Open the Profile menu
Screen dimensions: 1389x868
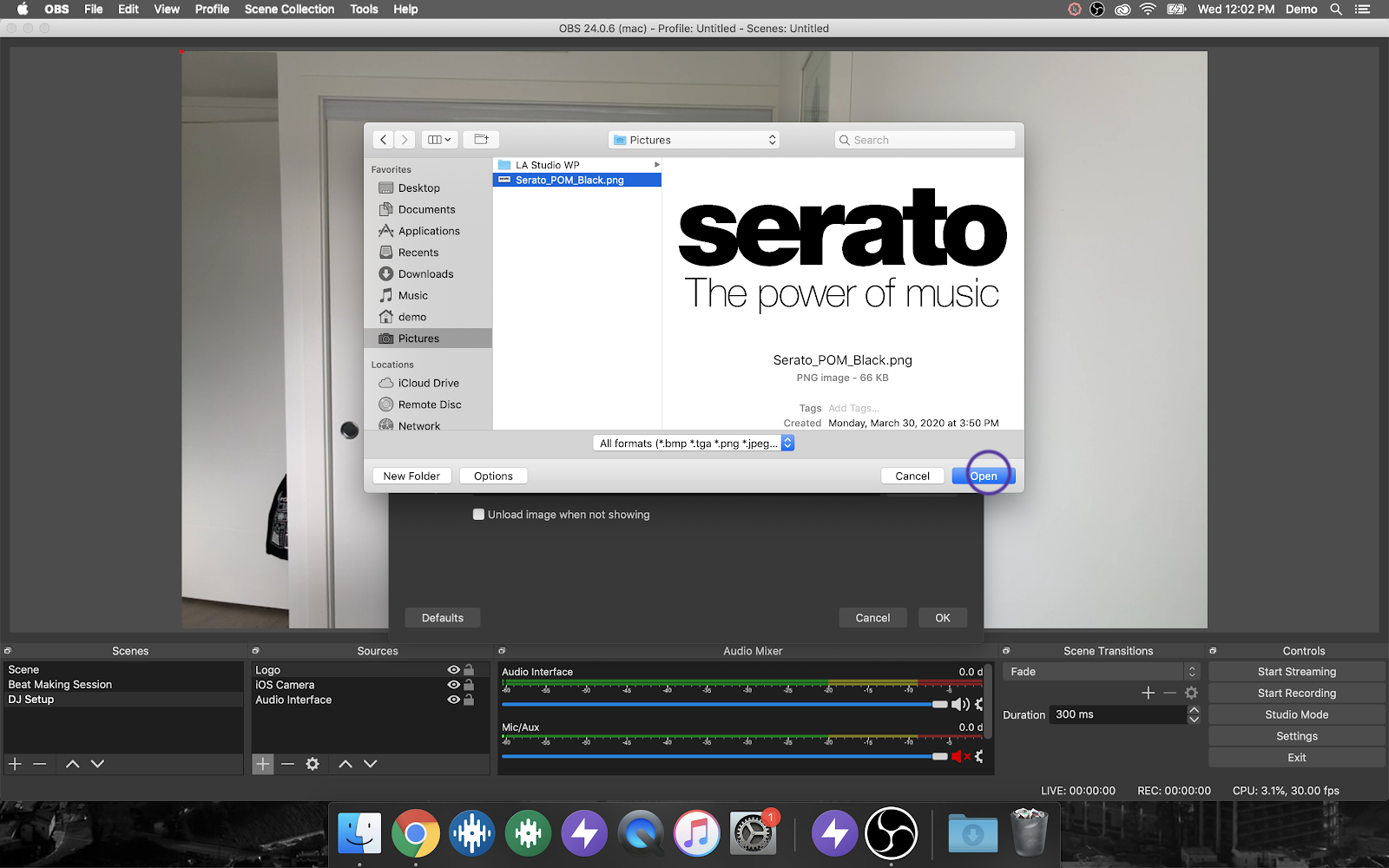[212, 10]
